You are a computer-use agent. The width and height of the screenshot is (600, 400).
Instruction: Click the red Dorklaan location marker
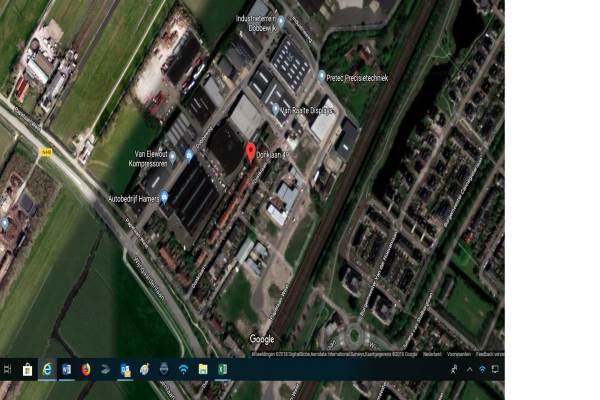pos(251,153)
